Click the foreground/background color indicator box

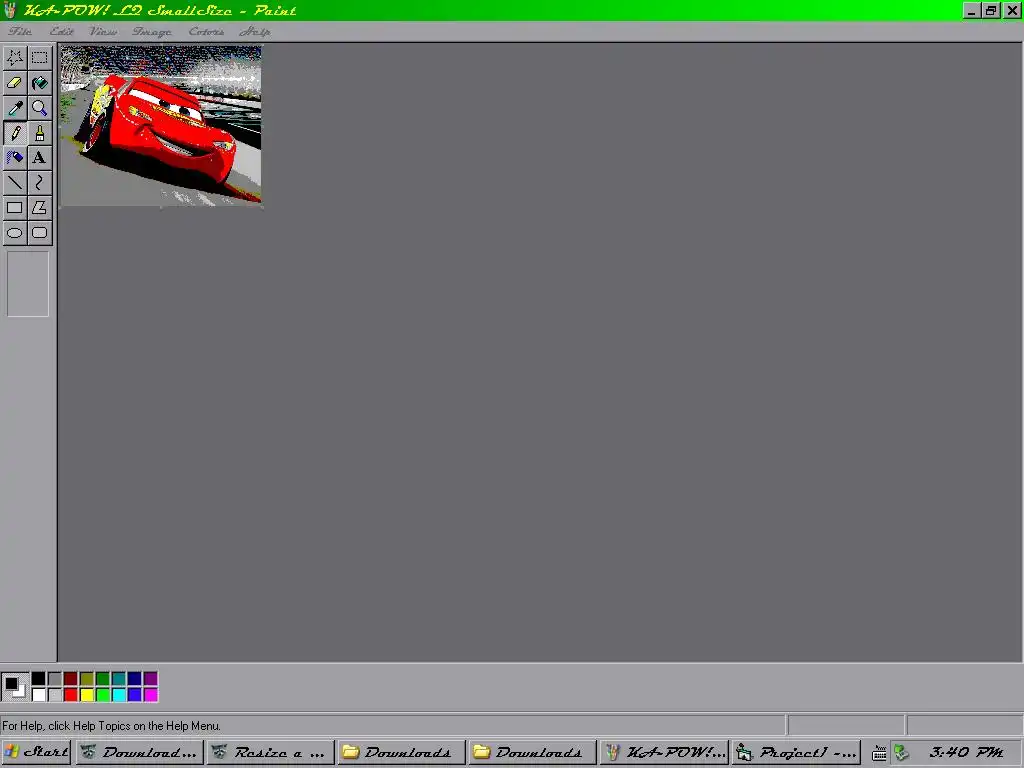tap(15, 686)
